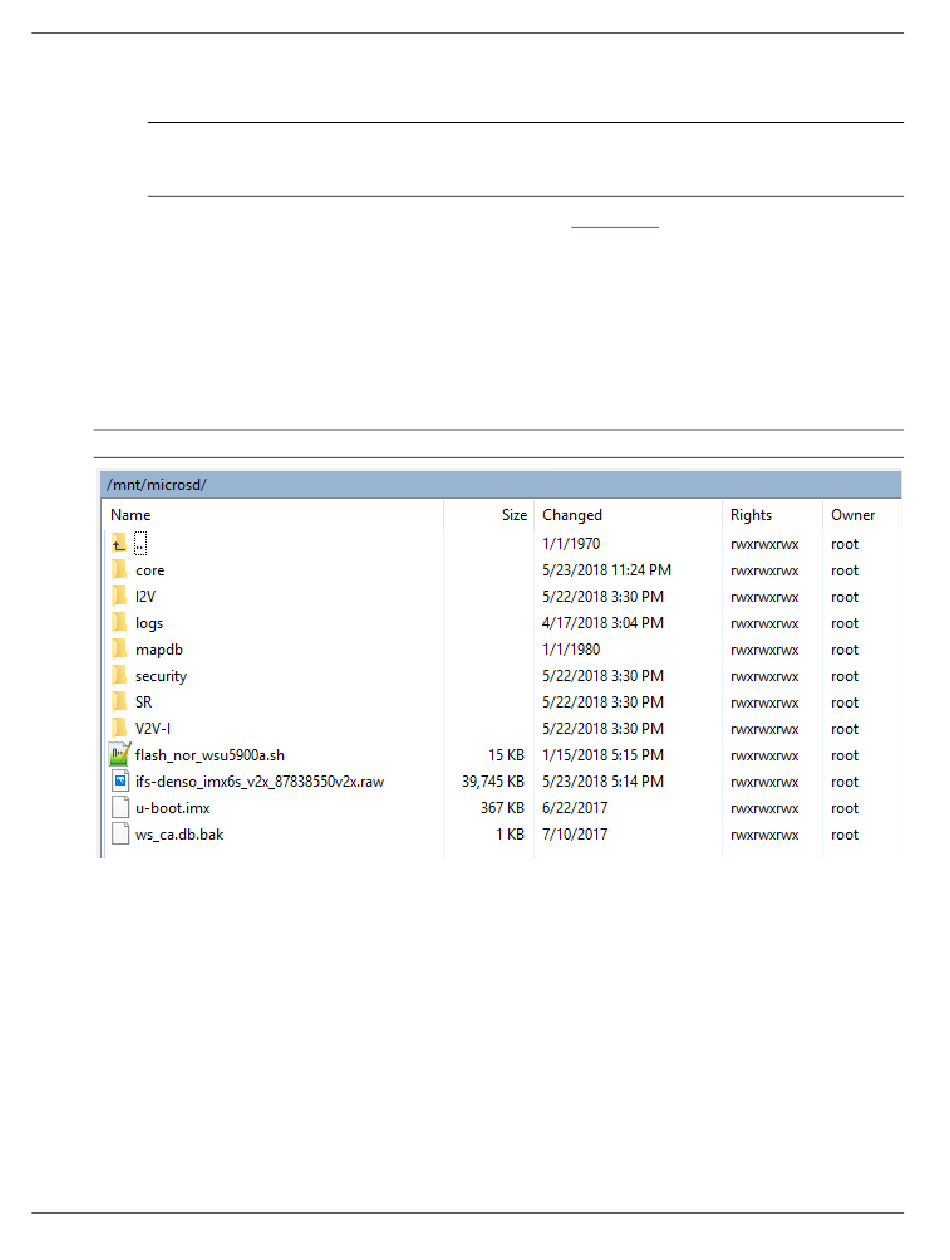Sort by the Changed column header
The height and width of the screenshot is (1260, 950).
(572, 515)
